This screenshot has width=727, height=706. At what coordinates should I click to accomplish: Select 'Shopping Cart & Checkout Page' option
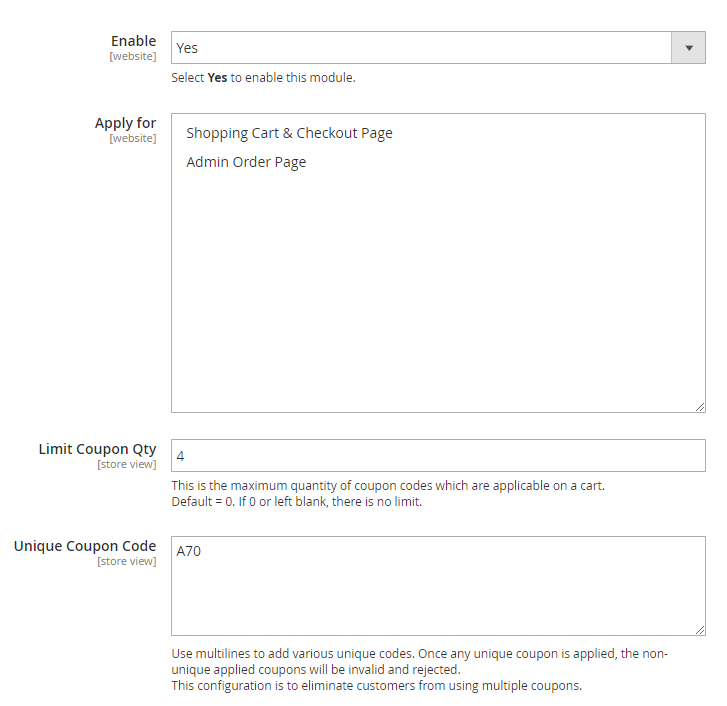click(289, 133)
